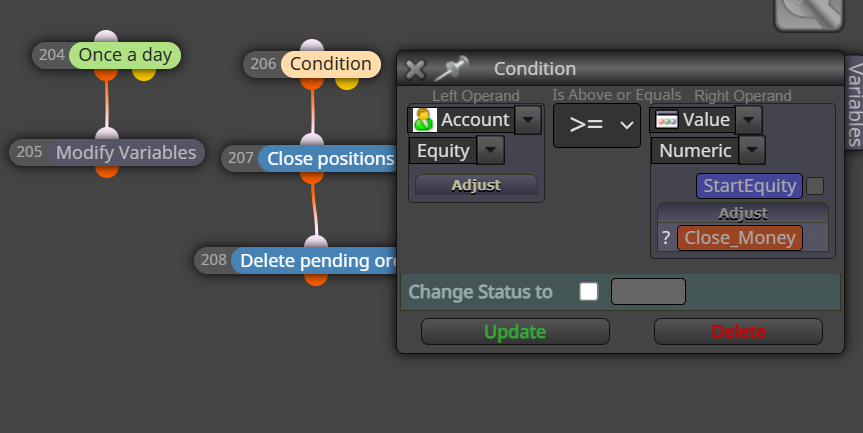Click the question mark next to Close_Money
This screenshot has height=433, width=863.
pyautogui.click(x=666, y=238)
